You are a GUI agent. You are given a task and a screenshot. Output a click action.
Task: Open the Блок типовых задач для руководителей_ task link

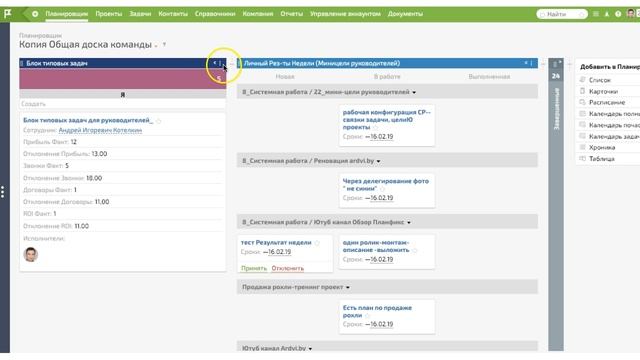click(x=88, y=120)
